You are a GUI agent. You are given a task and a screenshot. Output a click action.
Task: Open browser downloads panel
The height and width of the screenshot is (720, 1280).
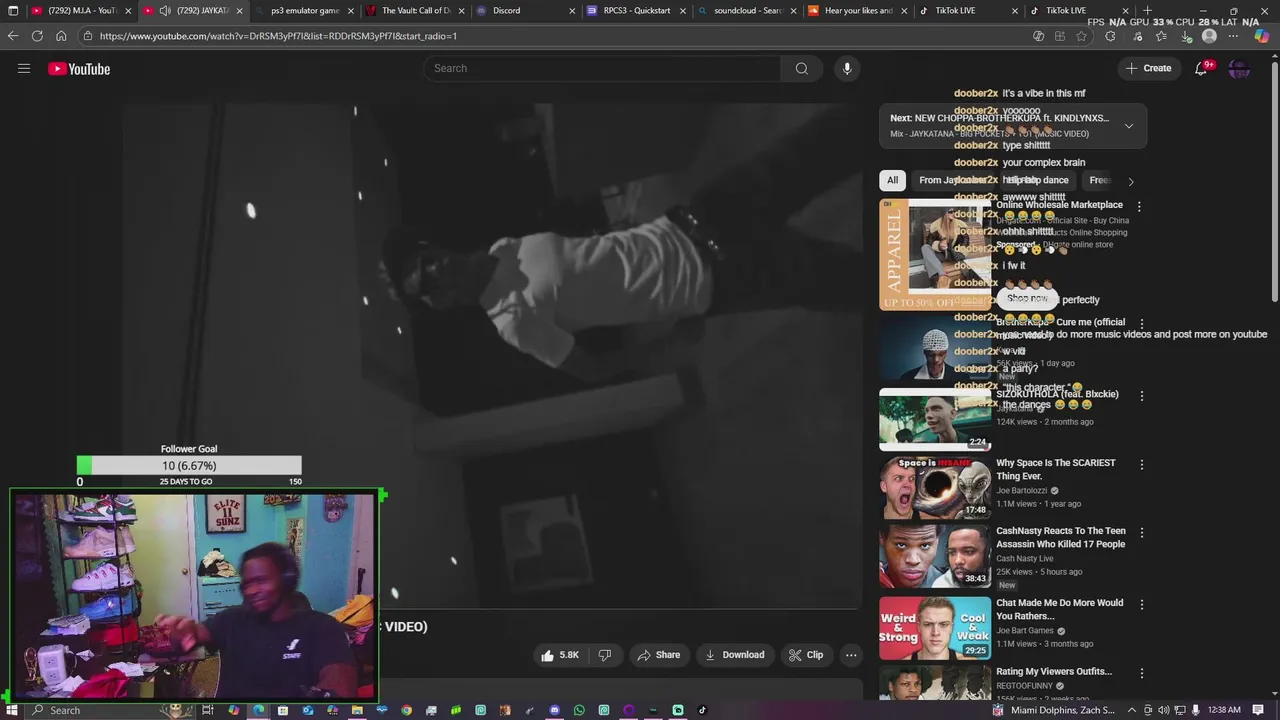1186,36
